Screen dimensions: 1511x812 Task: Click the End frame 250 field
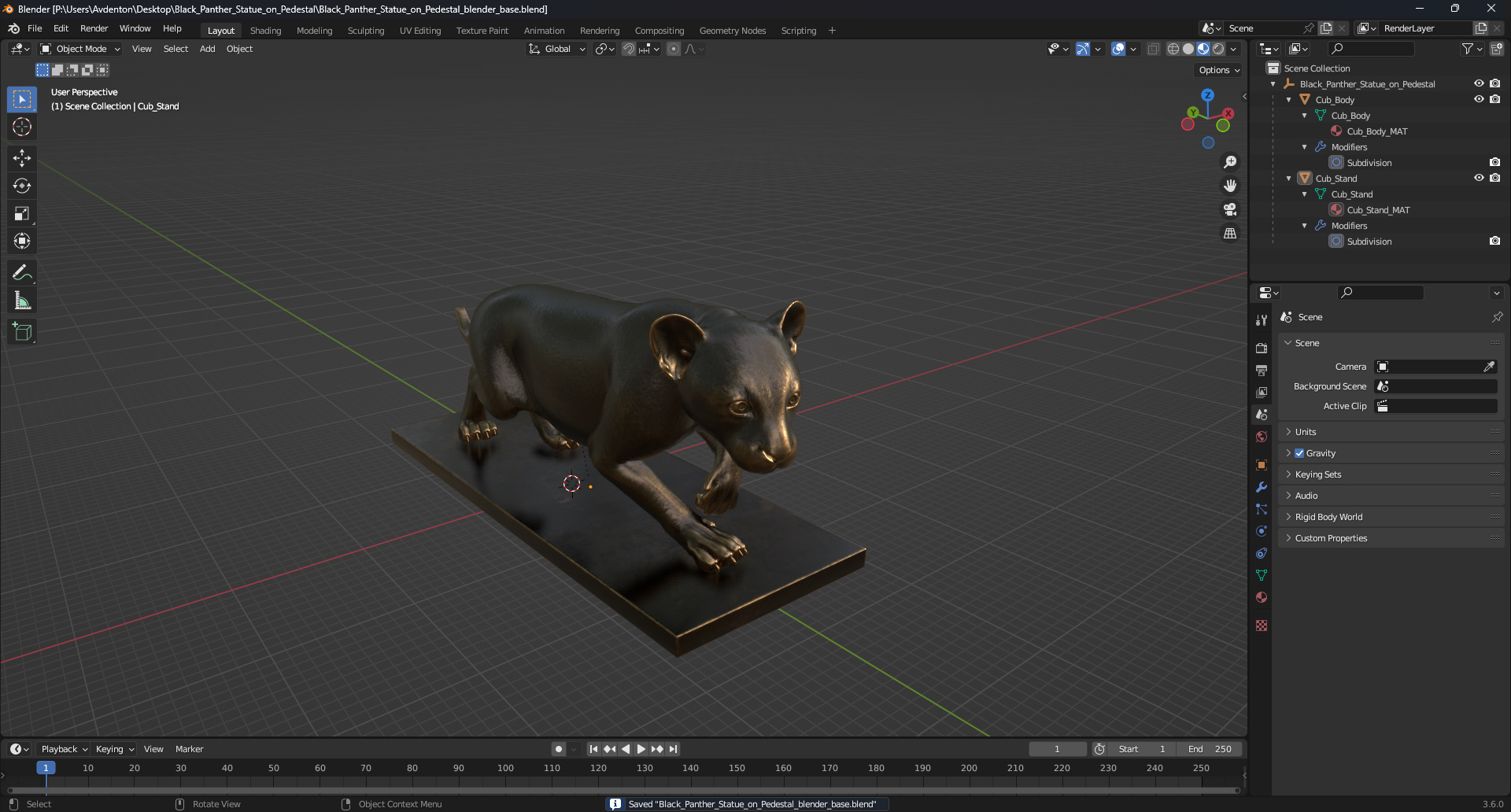[1210, 749]
